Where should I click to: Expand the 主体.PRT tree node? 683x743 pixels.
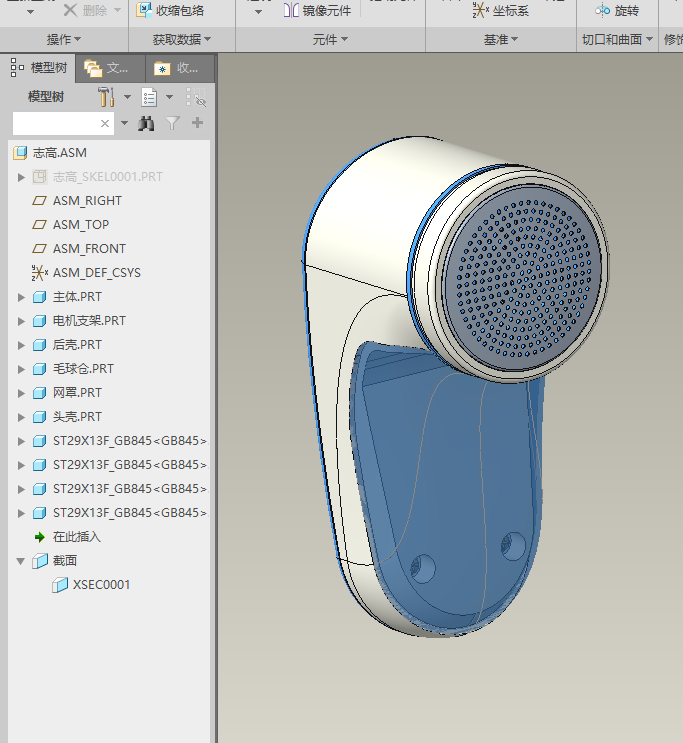(x=22, y=297)
